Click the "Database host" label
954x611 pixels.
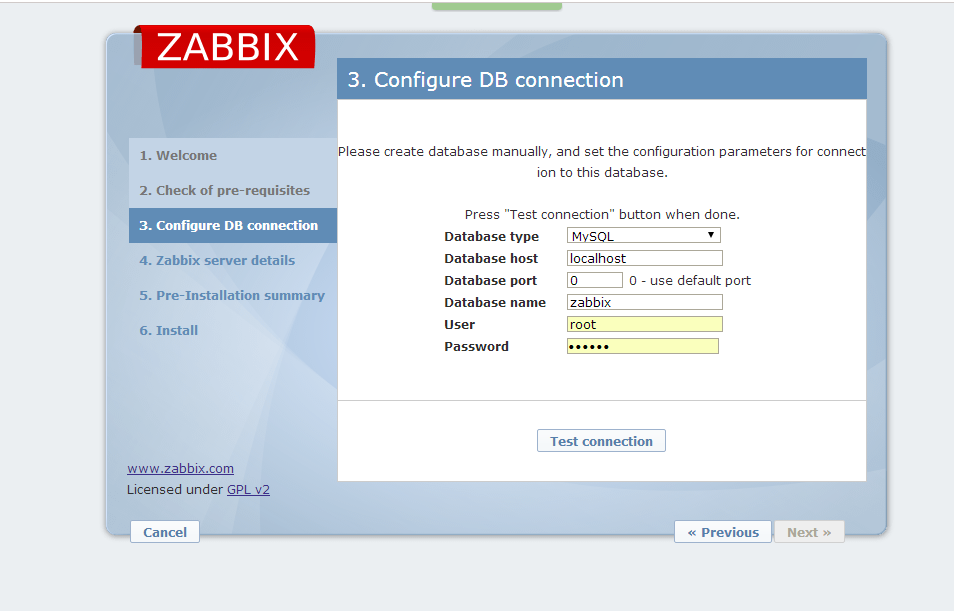(x=491, y=259)
